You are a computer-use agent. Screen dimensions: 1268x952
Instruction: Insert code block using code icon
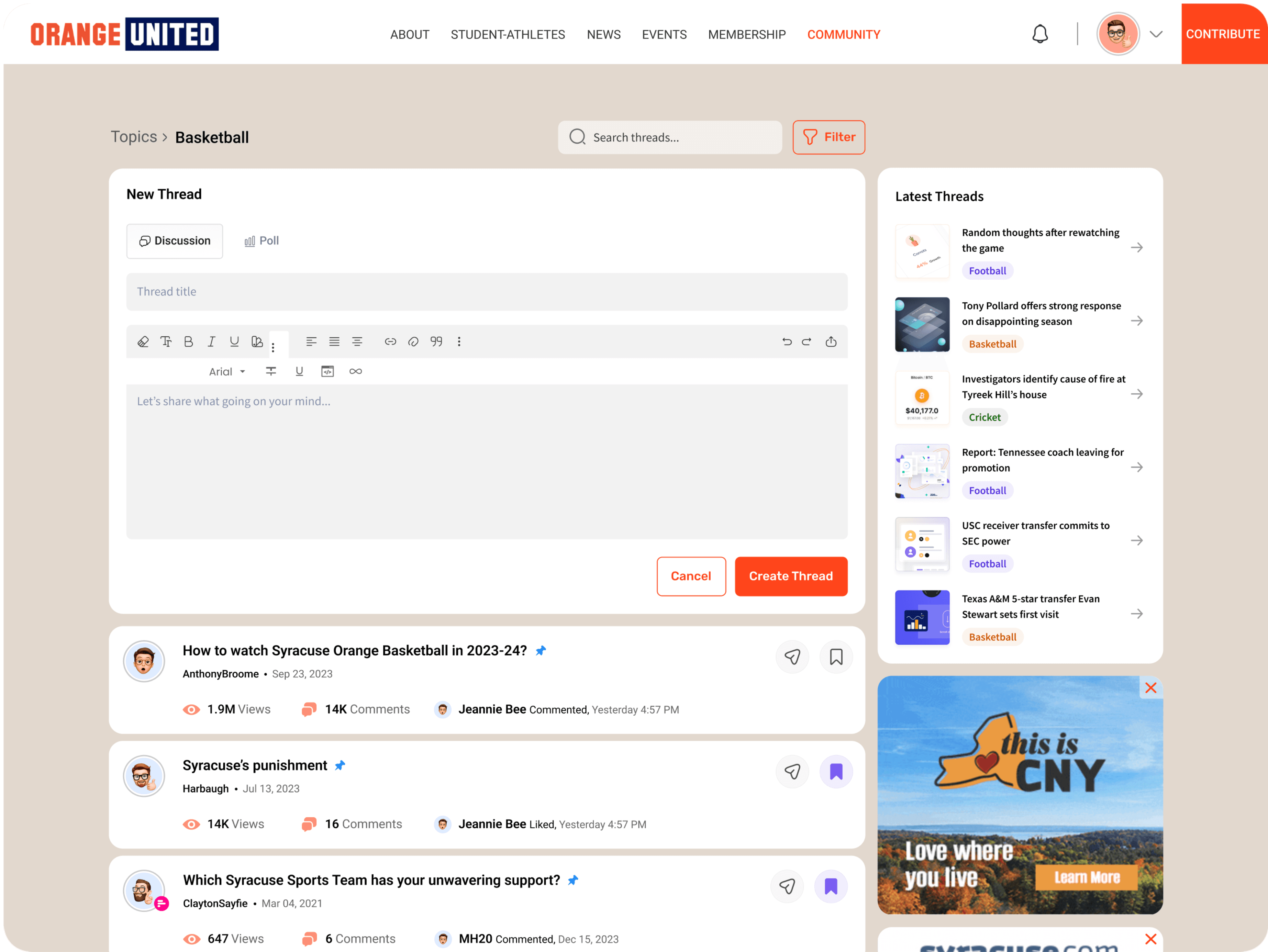pos(327,371)
